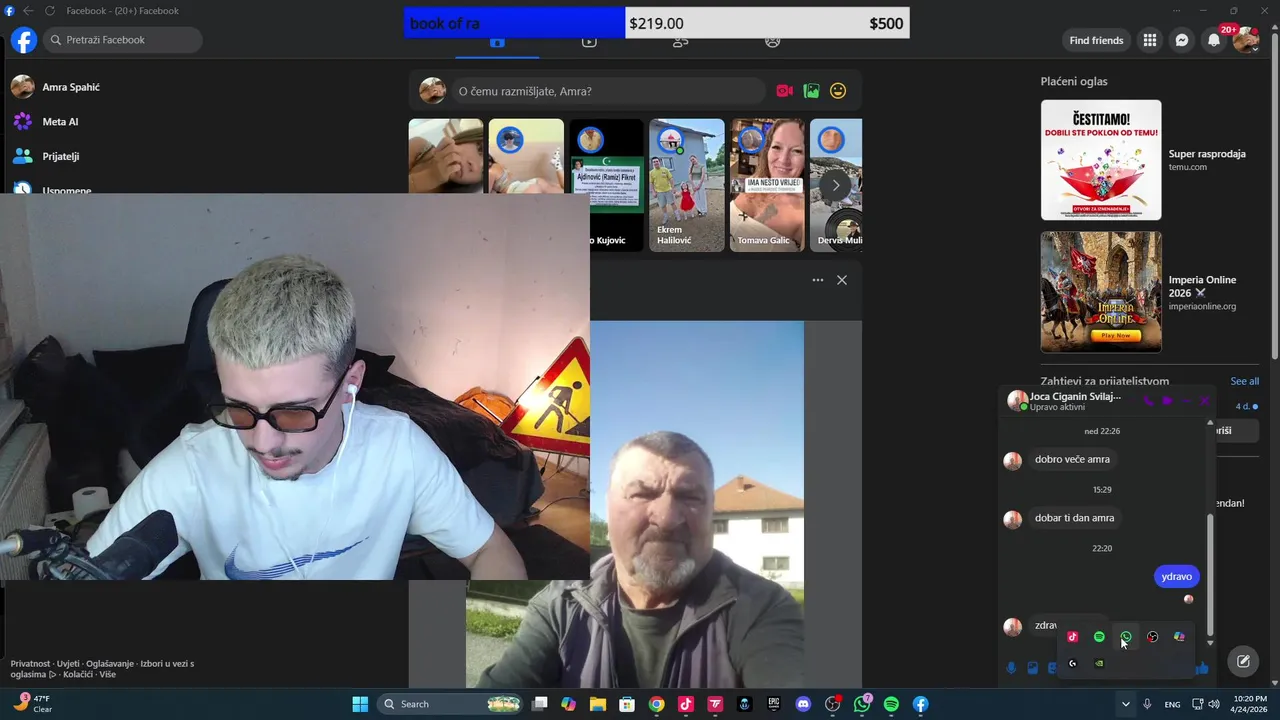Click chat scrollbar down arrow

[x=1210, y=643]
